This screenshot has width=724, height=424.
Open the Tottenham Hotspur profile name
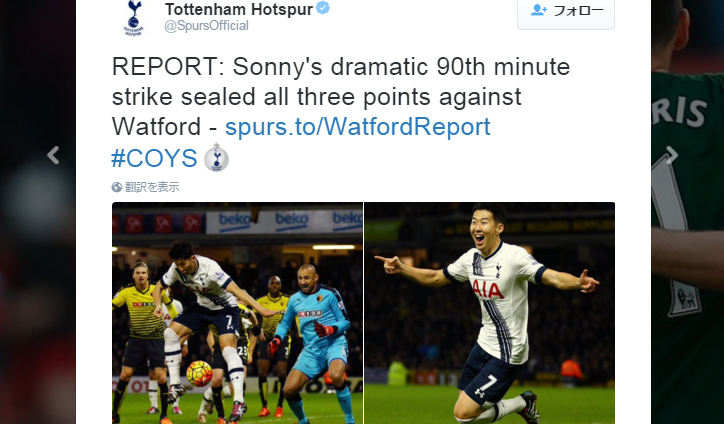point(239,9)
